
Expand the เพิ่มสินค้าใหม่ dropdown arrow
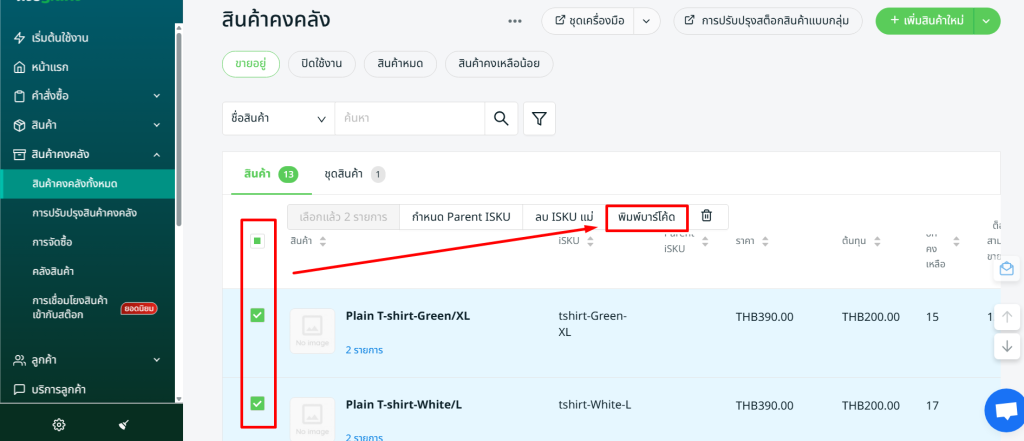(987, 21)
